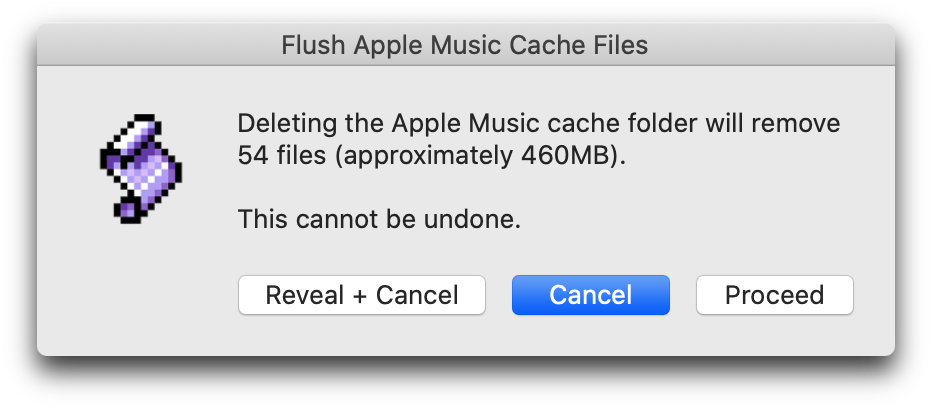
Task: Choose Reveal + Cancel to show the cache folder
Action: point(362,295)
